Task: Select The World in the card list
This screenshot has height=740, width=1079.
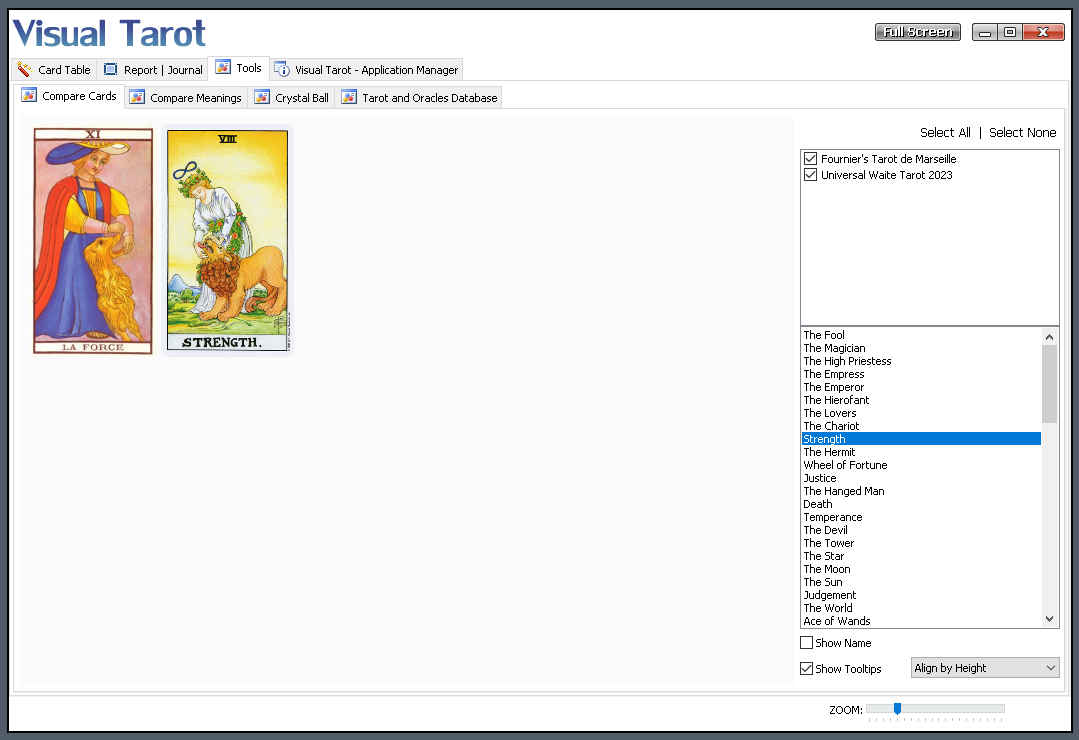Action: tap(921, 608)
